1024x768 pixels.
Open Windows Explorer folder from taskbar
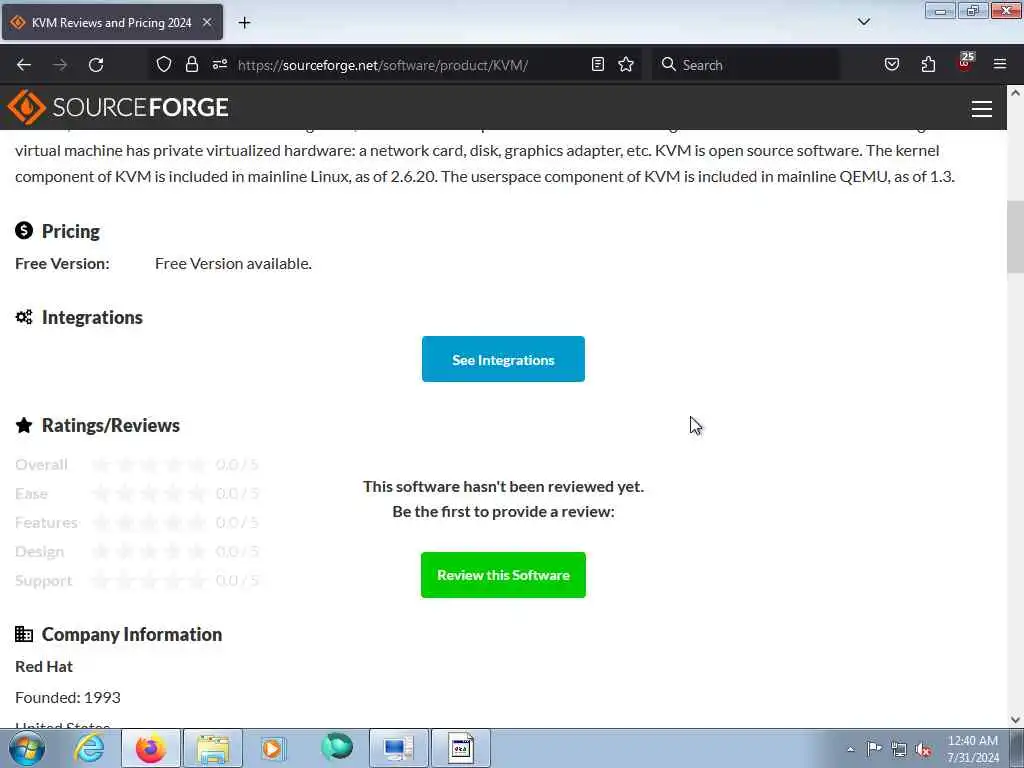(213, 748)
